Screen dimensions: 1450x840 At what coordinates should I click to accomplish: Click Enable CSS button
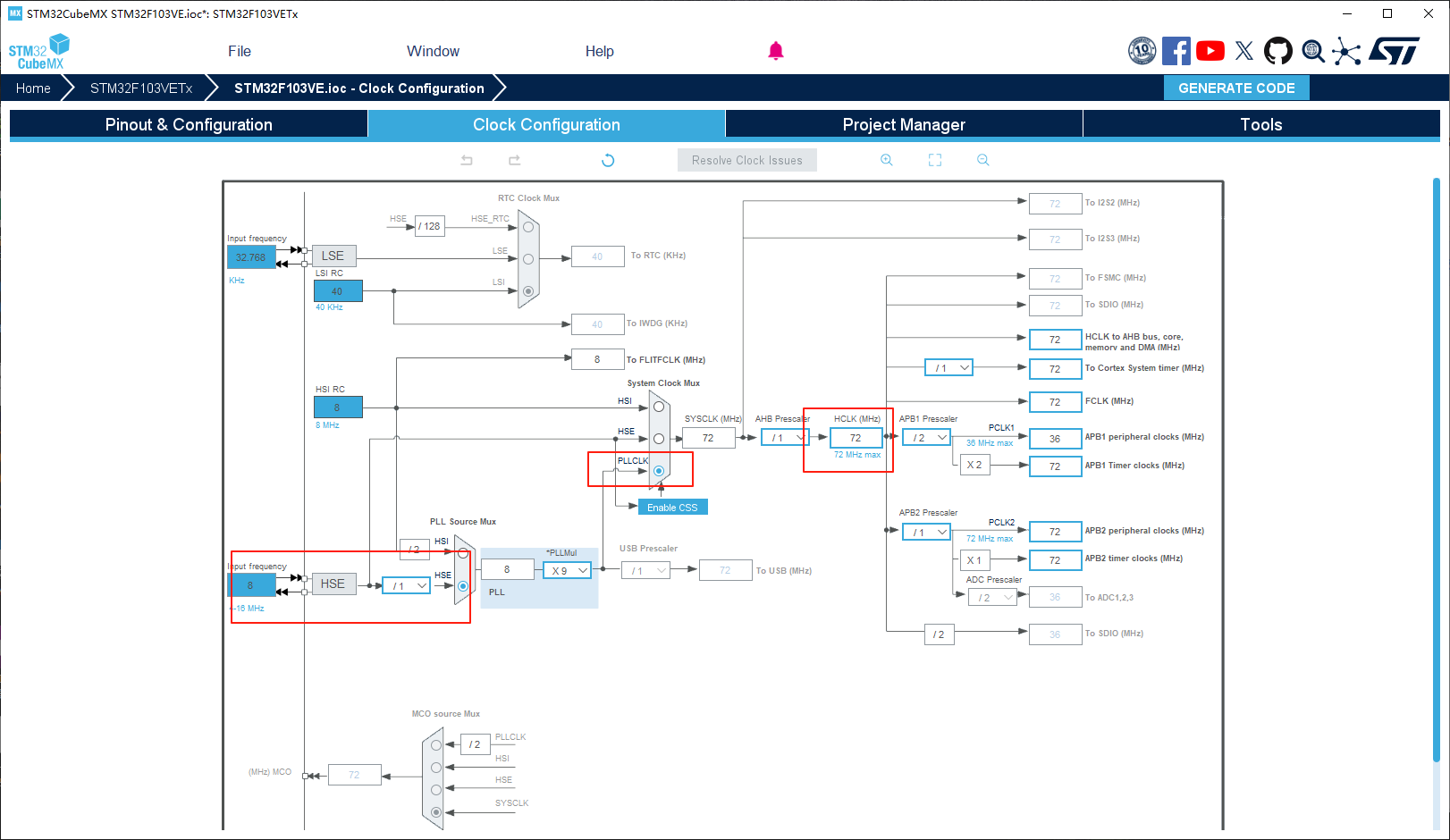coord(672,507)
